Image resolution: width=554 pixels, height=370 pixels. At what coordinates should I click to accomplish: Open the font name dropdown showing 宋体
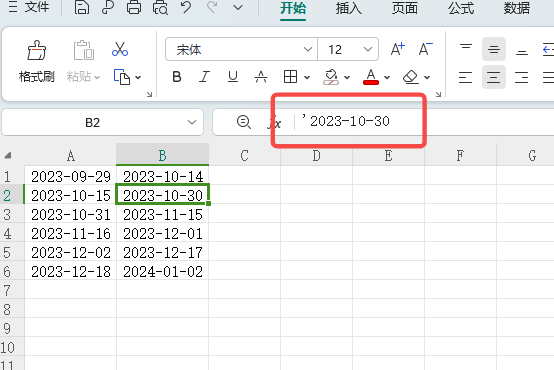coord(241,49)
